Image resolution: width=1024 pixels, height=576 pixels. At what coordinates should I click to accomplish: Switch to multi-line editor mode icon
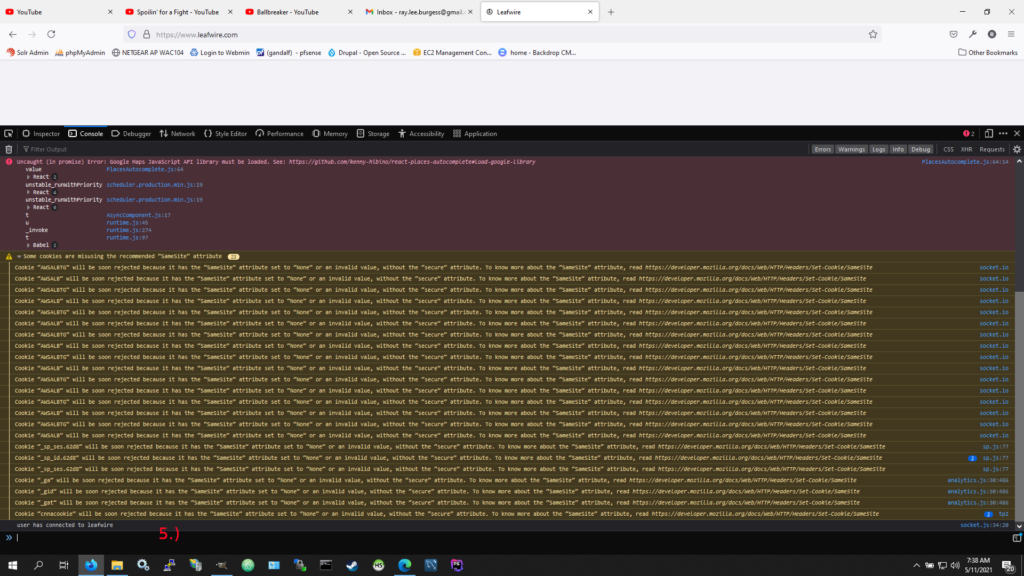click(1017, 537)
